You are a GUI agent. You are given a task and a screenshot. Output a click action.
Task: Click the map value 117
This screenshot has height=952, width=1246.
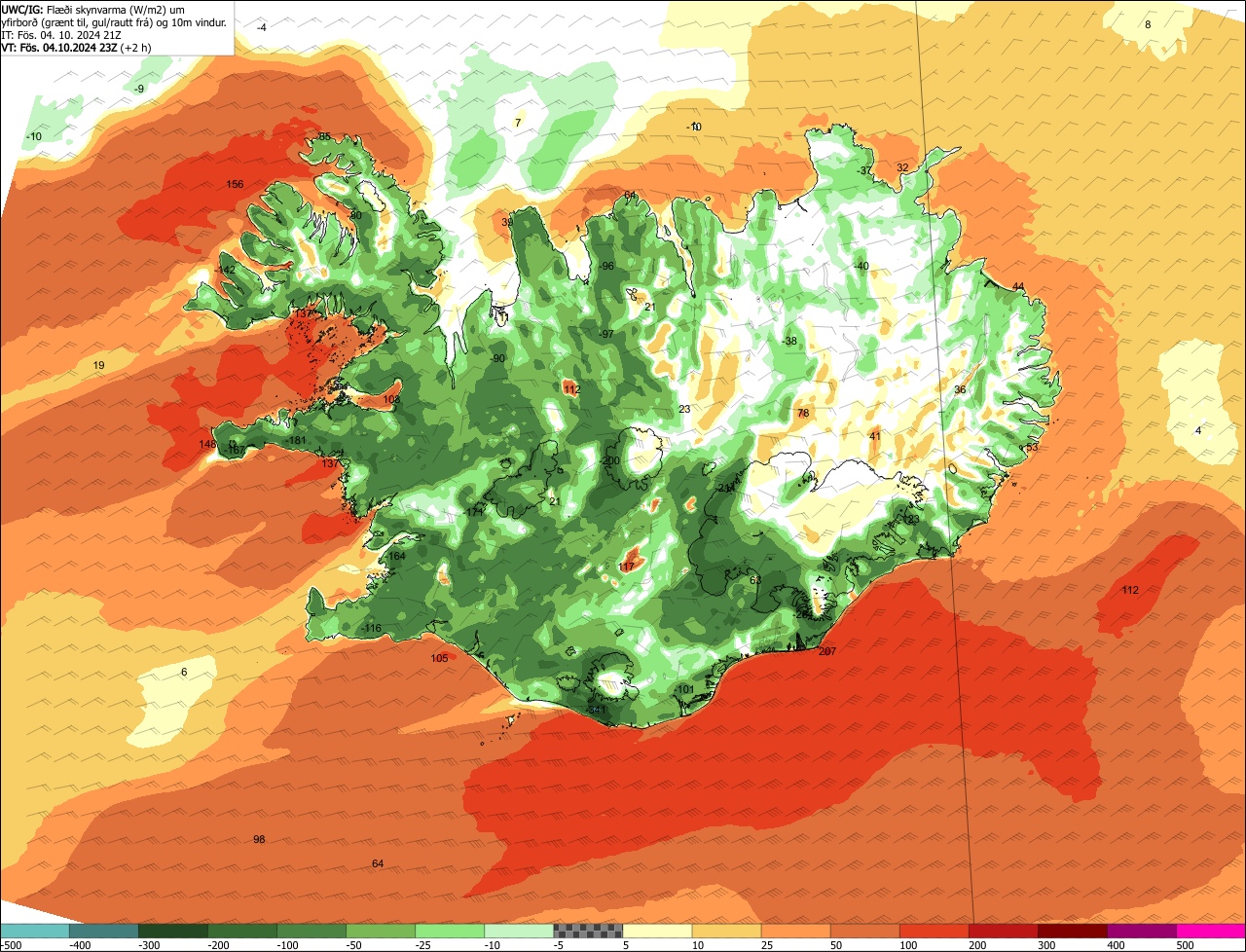point(627,567)
